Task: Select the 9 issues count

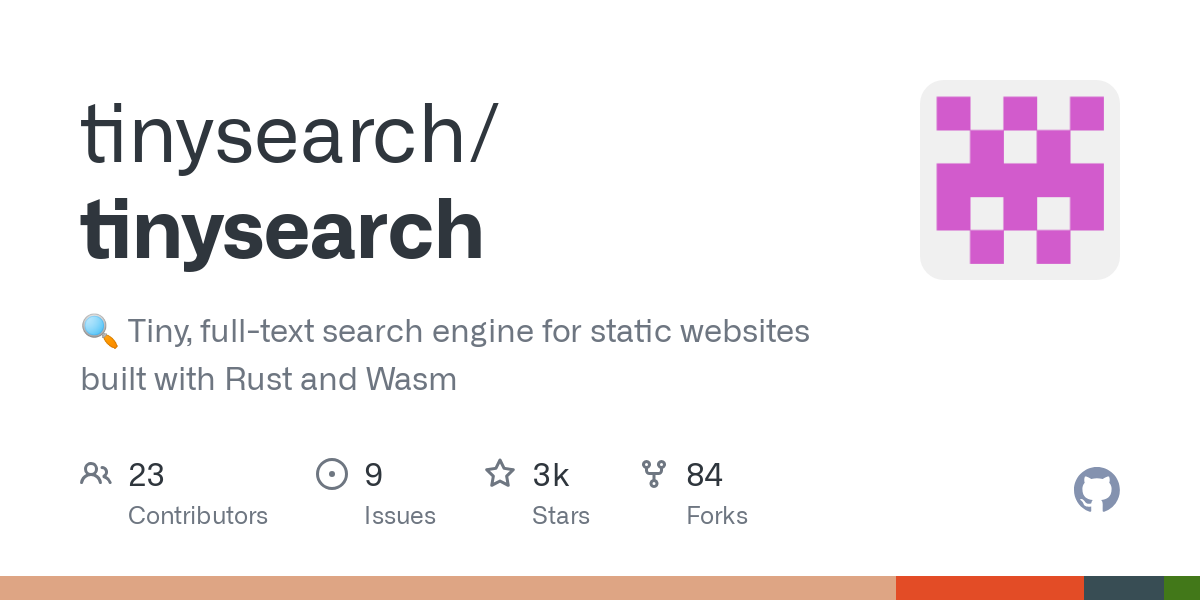Action: 373,475
